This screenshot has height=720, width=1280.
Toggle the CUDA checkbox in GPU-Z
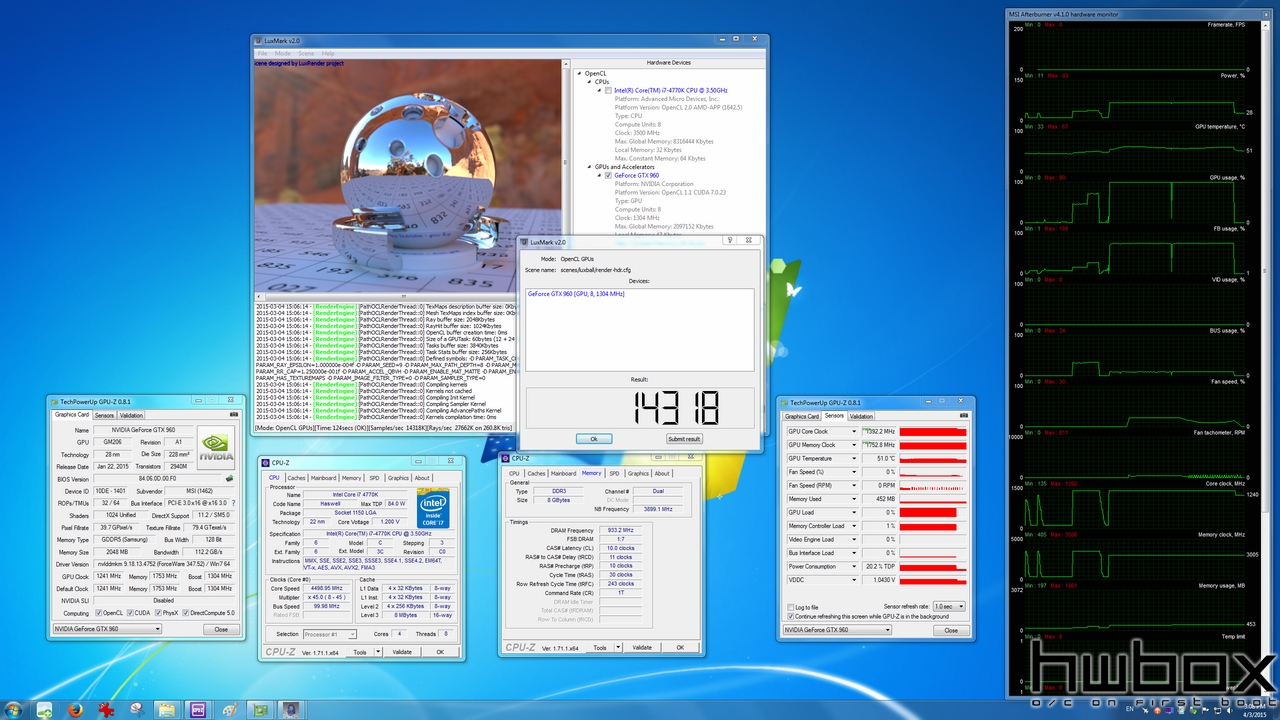tap(128, 613)
